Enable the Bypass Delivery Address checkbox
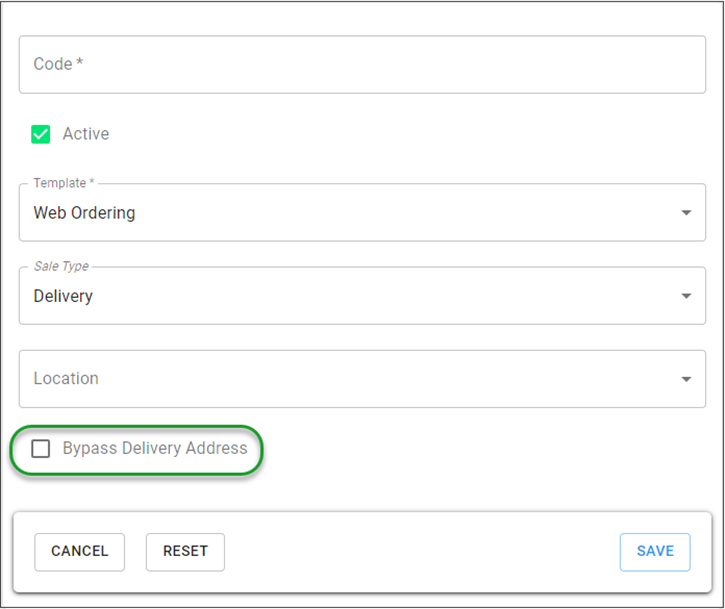This screenshot has width=725, height=609. 41,449
